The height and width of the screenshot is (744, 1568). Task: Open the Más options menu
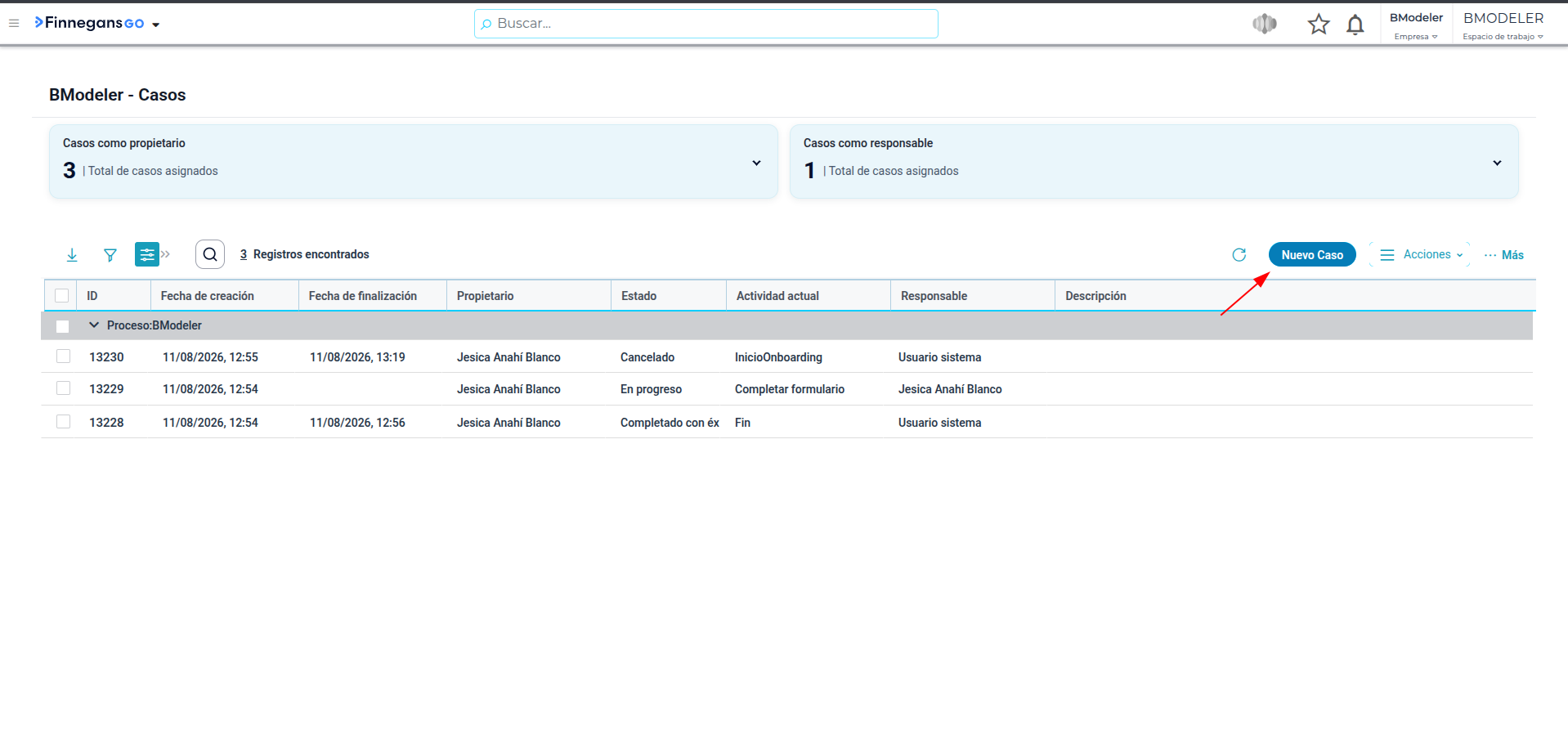click(x=1504, y=255)
